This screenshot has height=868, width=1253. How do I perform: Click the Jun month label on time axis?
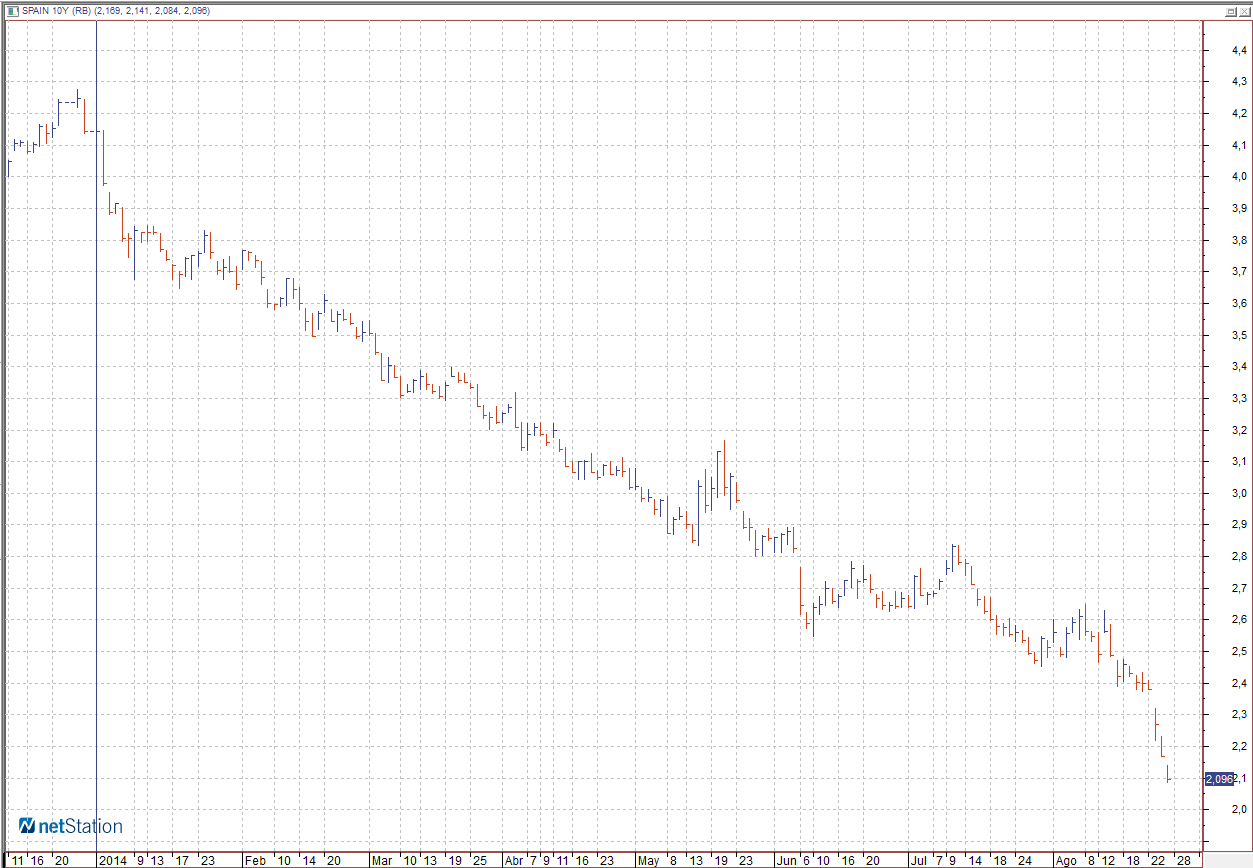click(x=786, y=860)
